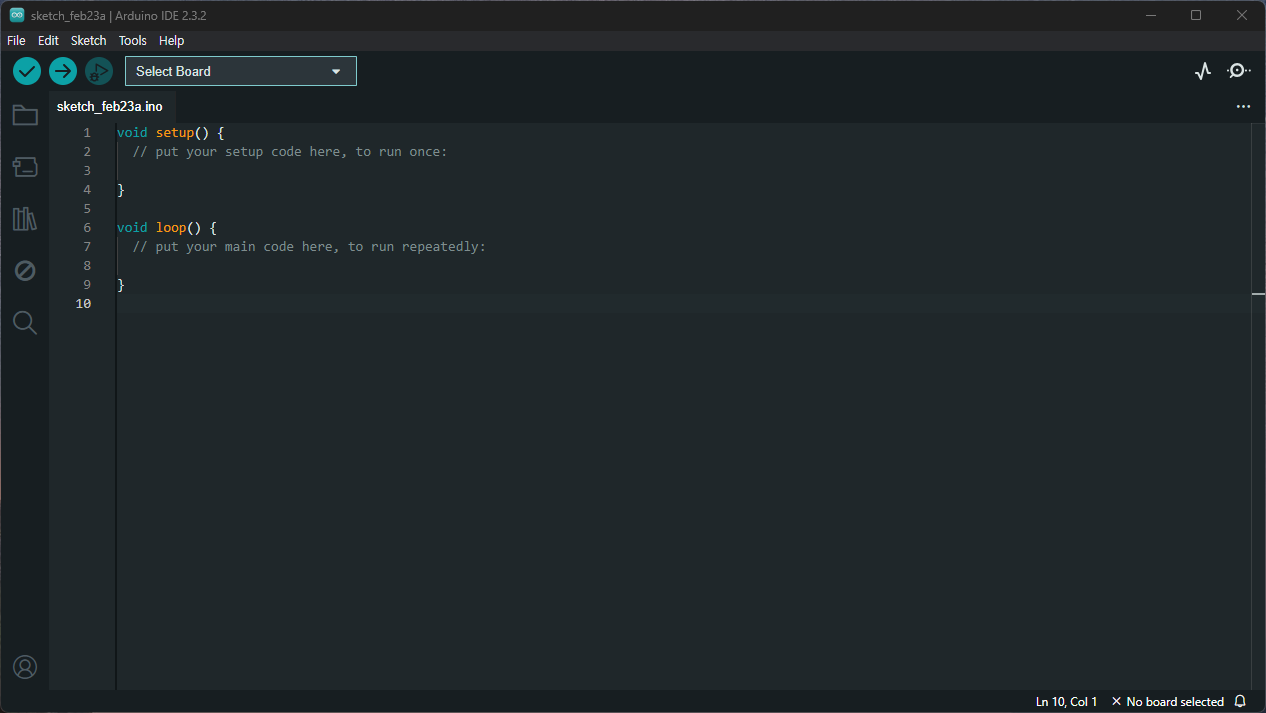Click the Upload arrow button
This screenshot has height=713, width=1266.
coord(63,71)
